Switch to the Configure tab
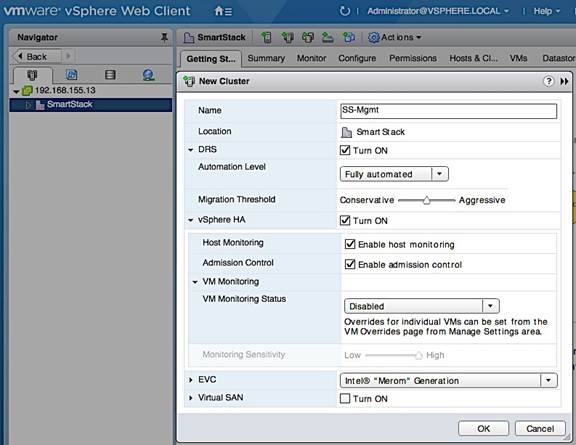This screenshot has height=445, width=576. pos(357,58)
